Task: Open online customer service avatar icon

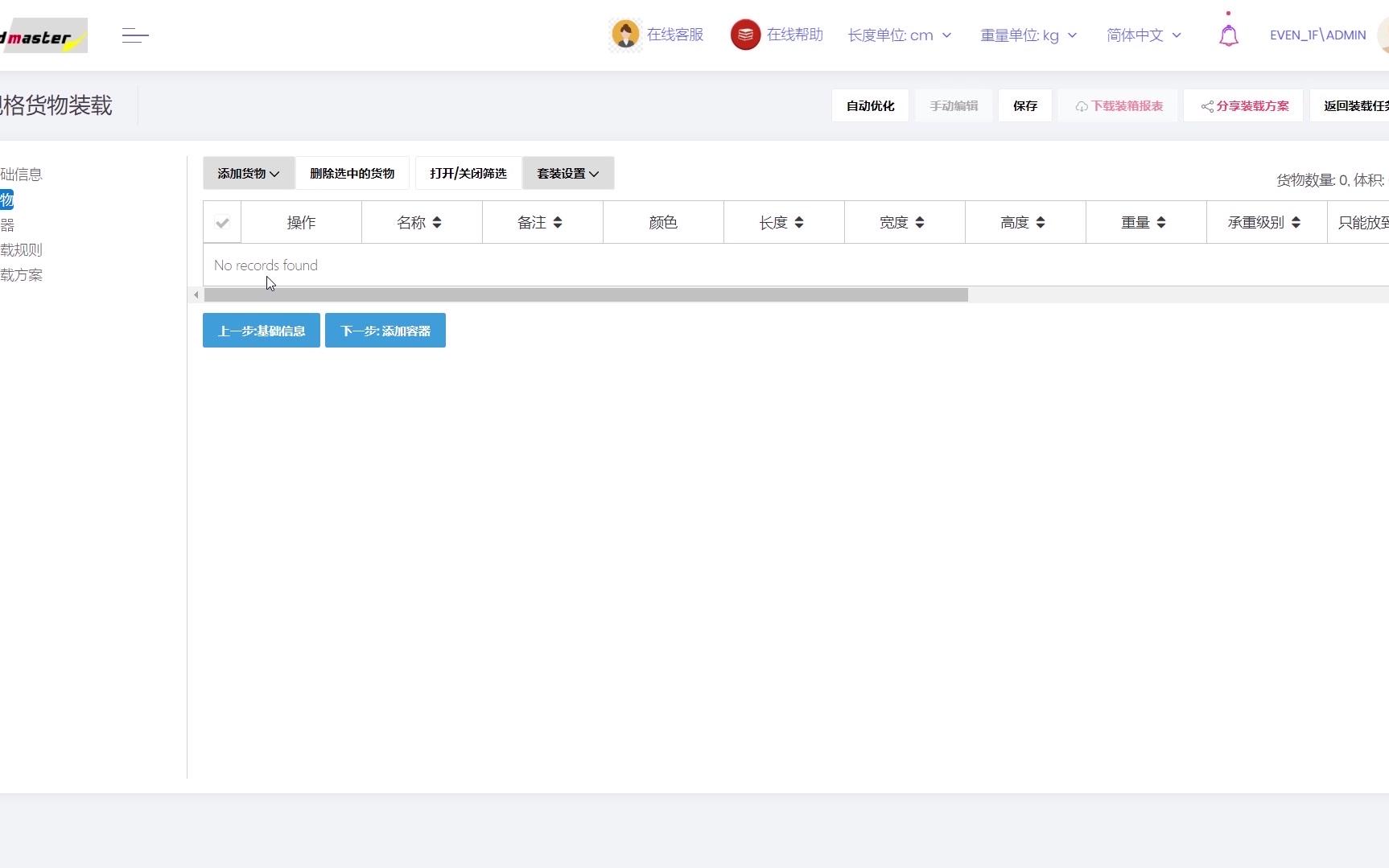Action: point(625,35)
